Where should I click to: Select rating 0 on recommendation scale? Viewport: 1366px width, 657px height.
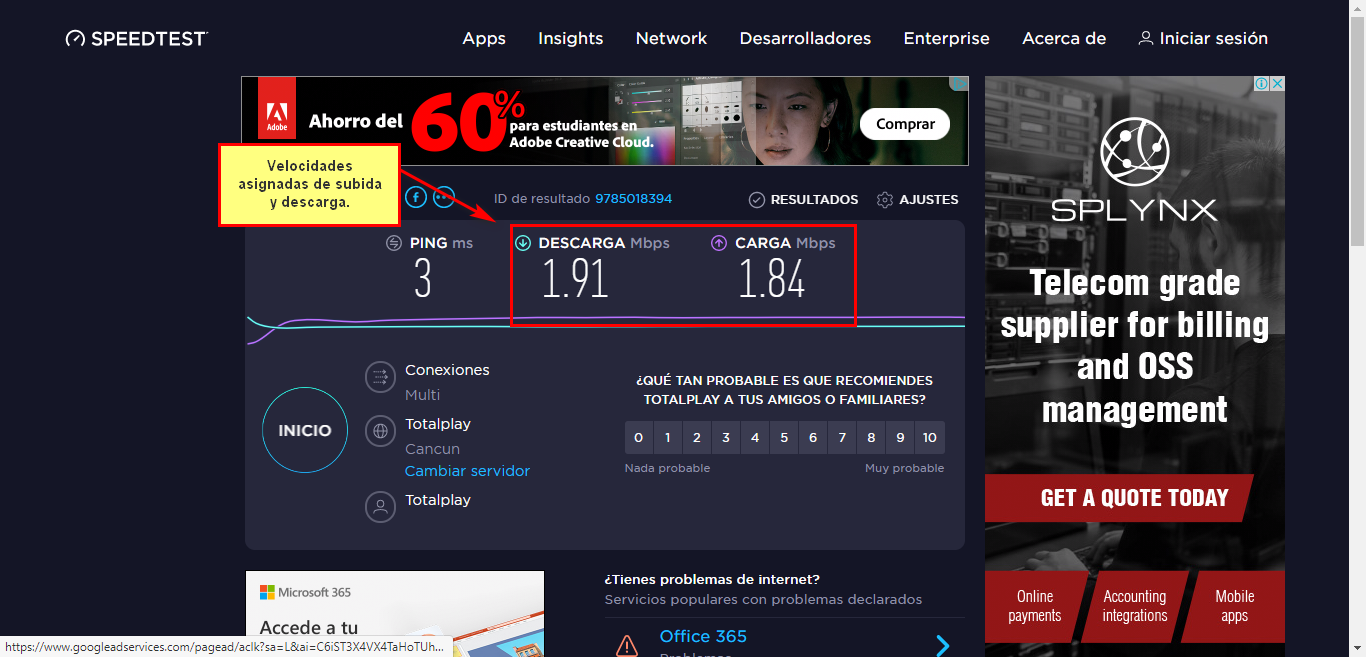(639, 438)
